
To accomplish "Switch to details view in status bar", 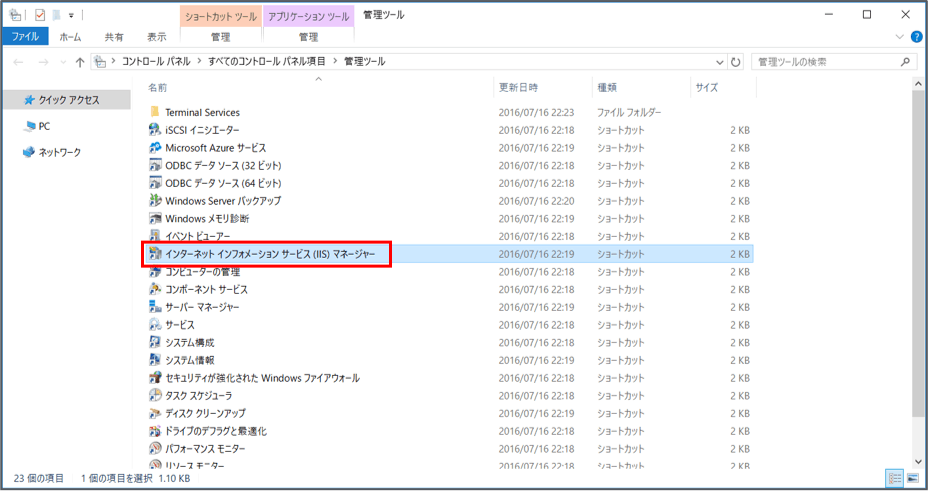I will pos(894,479).
